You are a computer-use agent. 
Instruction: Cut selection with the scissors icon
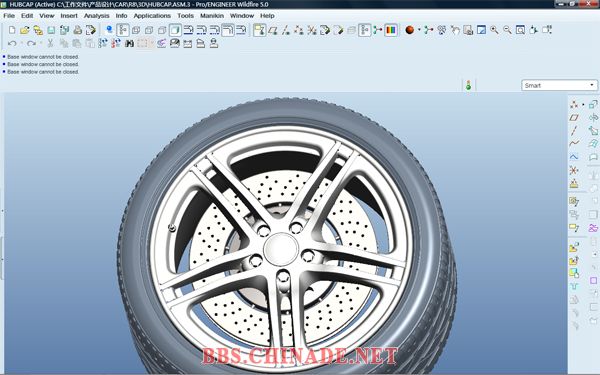tap(50, 43)
